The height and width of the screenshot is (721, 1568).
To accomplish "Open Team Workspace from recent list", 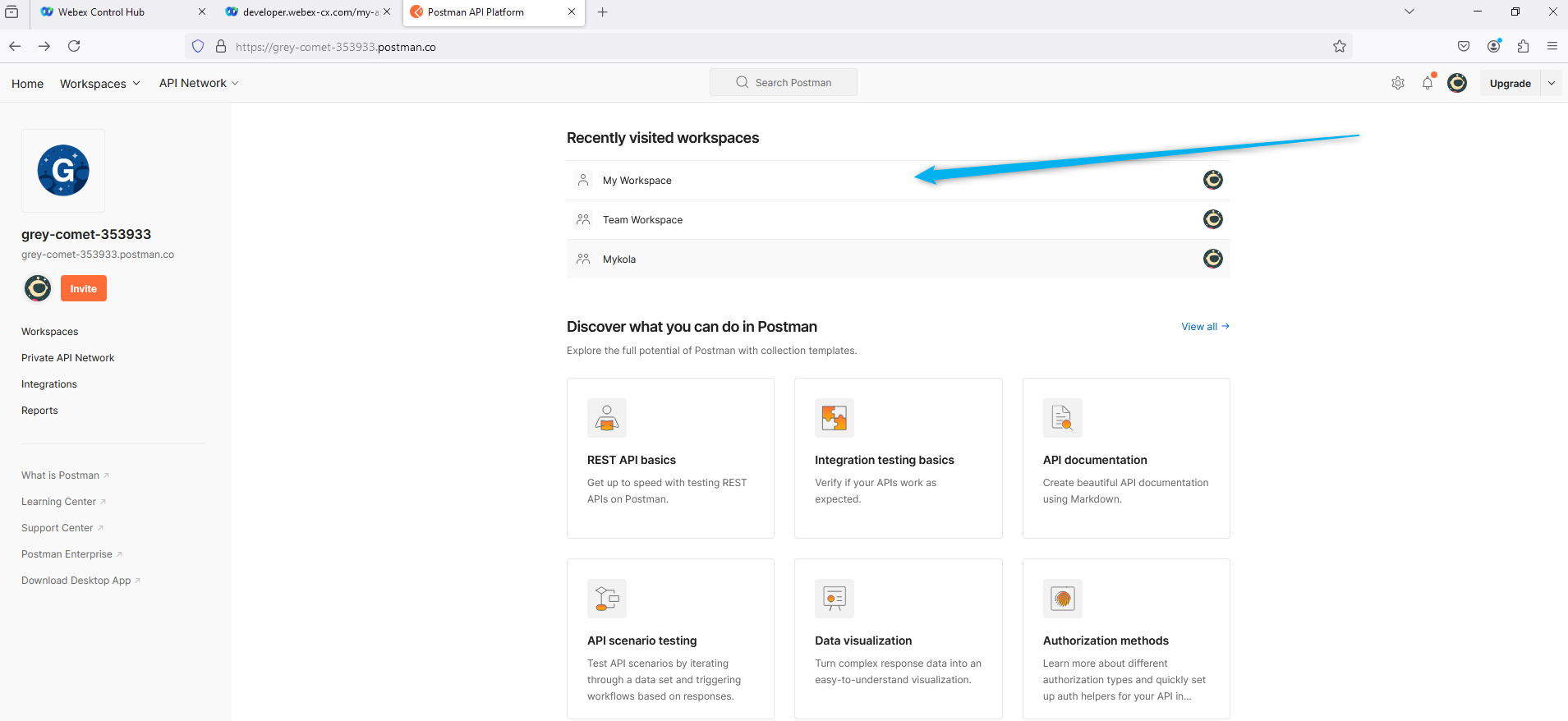I will point(899,219).
